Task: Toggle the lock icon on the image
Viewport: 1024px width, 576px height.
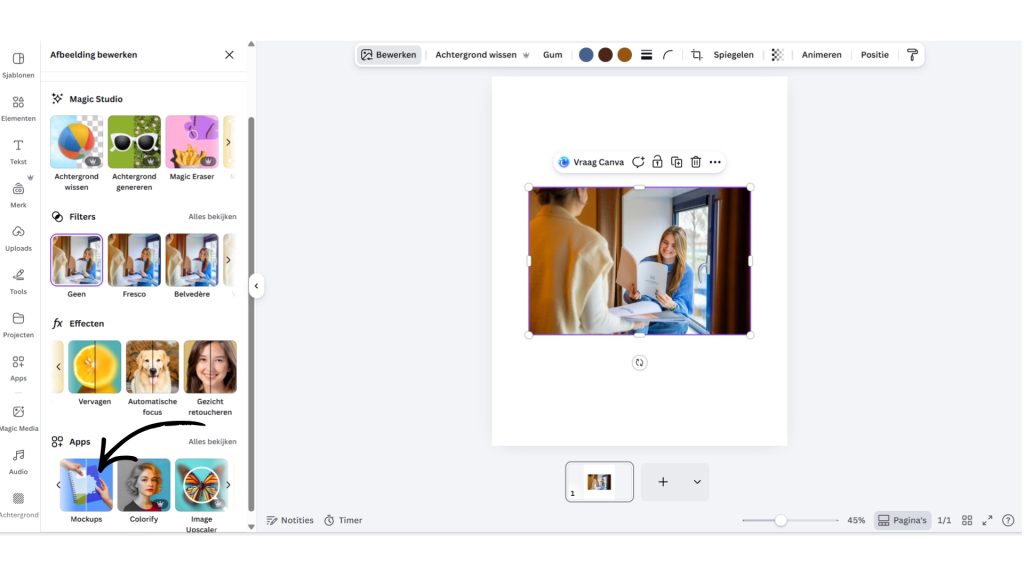Action: 657,162
